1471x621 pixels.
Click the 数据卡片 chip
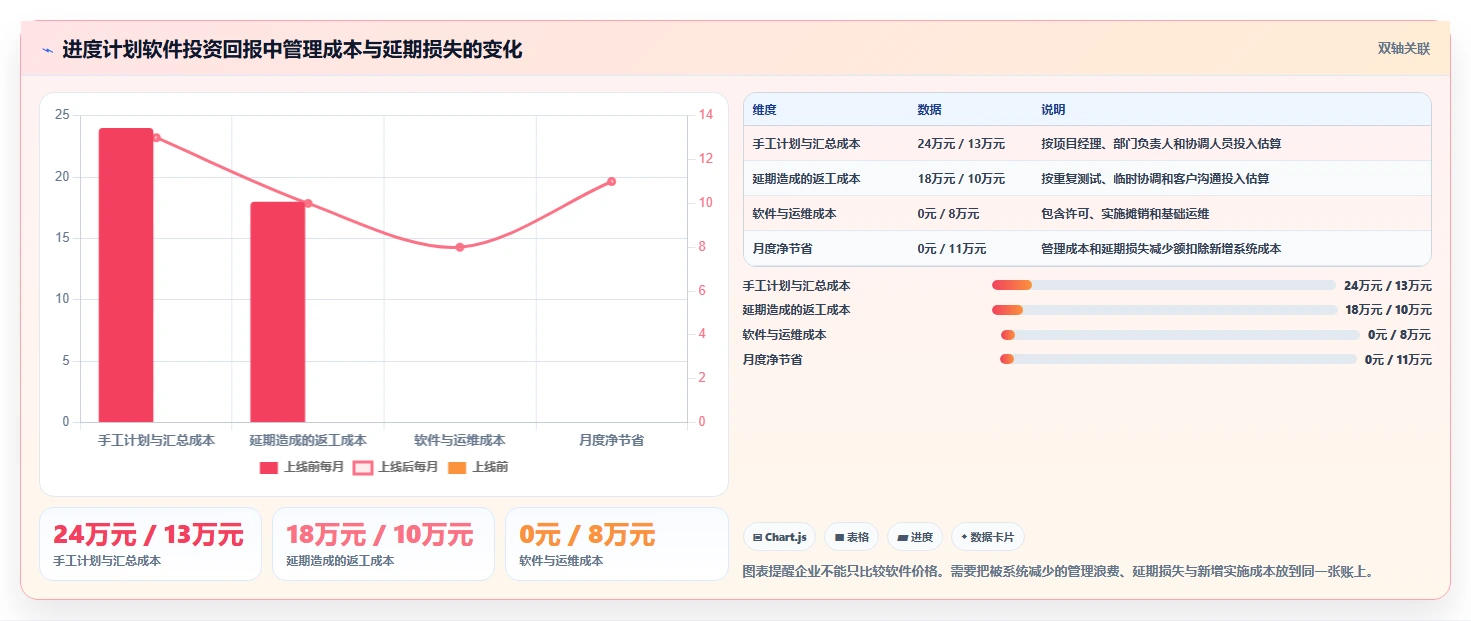coord(987,537)
